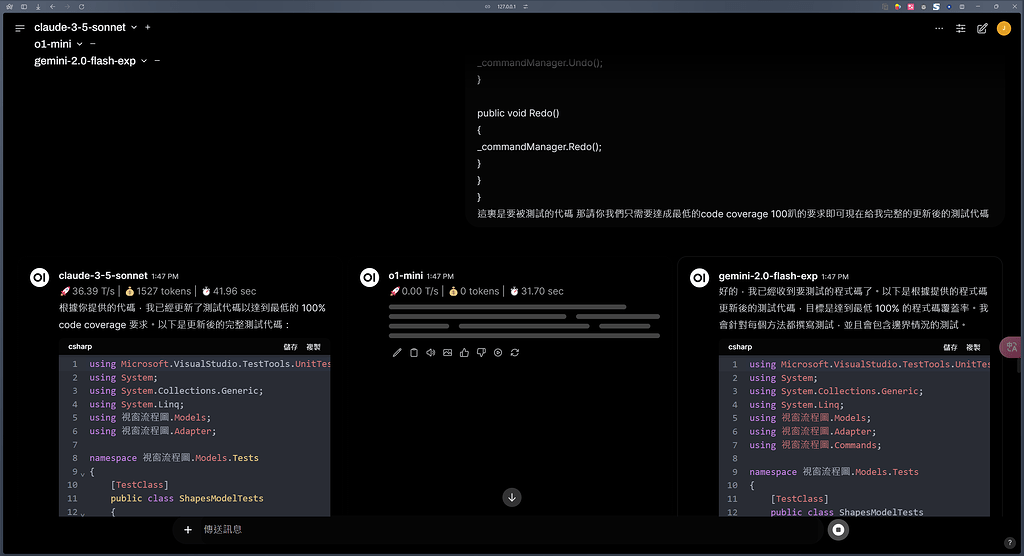Jump to bottom with down arrow
The height and width of the screenshot is (556, 1024).
[512, 498]
